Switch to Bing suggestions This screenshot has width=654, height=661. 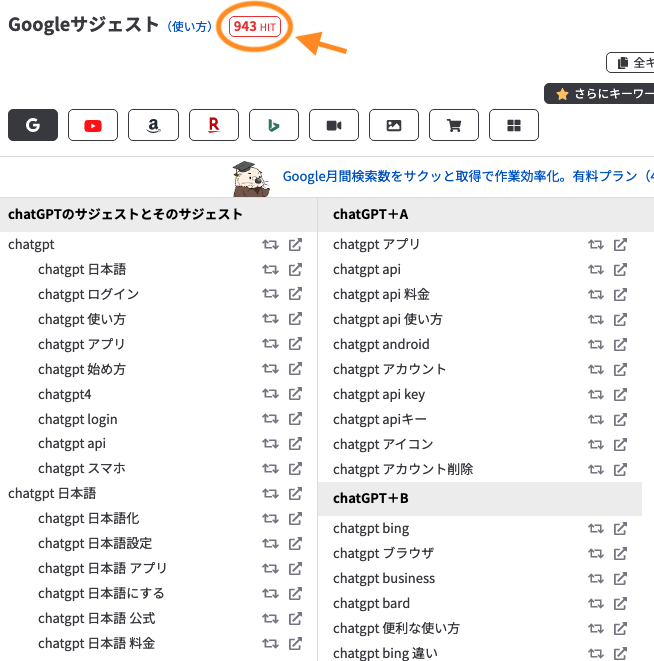tap(273, 125)
